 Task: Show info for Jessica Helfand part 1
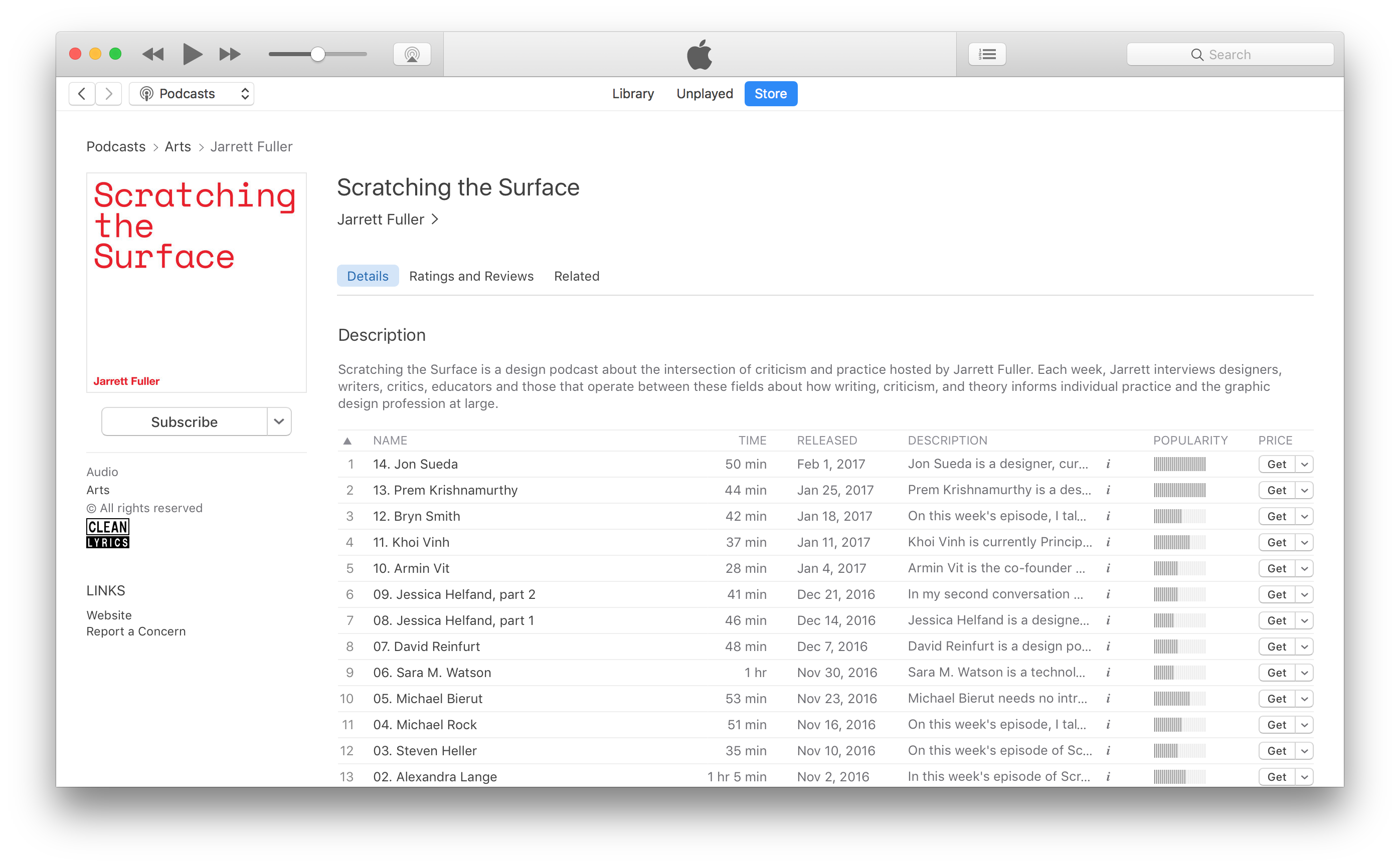1109,620
